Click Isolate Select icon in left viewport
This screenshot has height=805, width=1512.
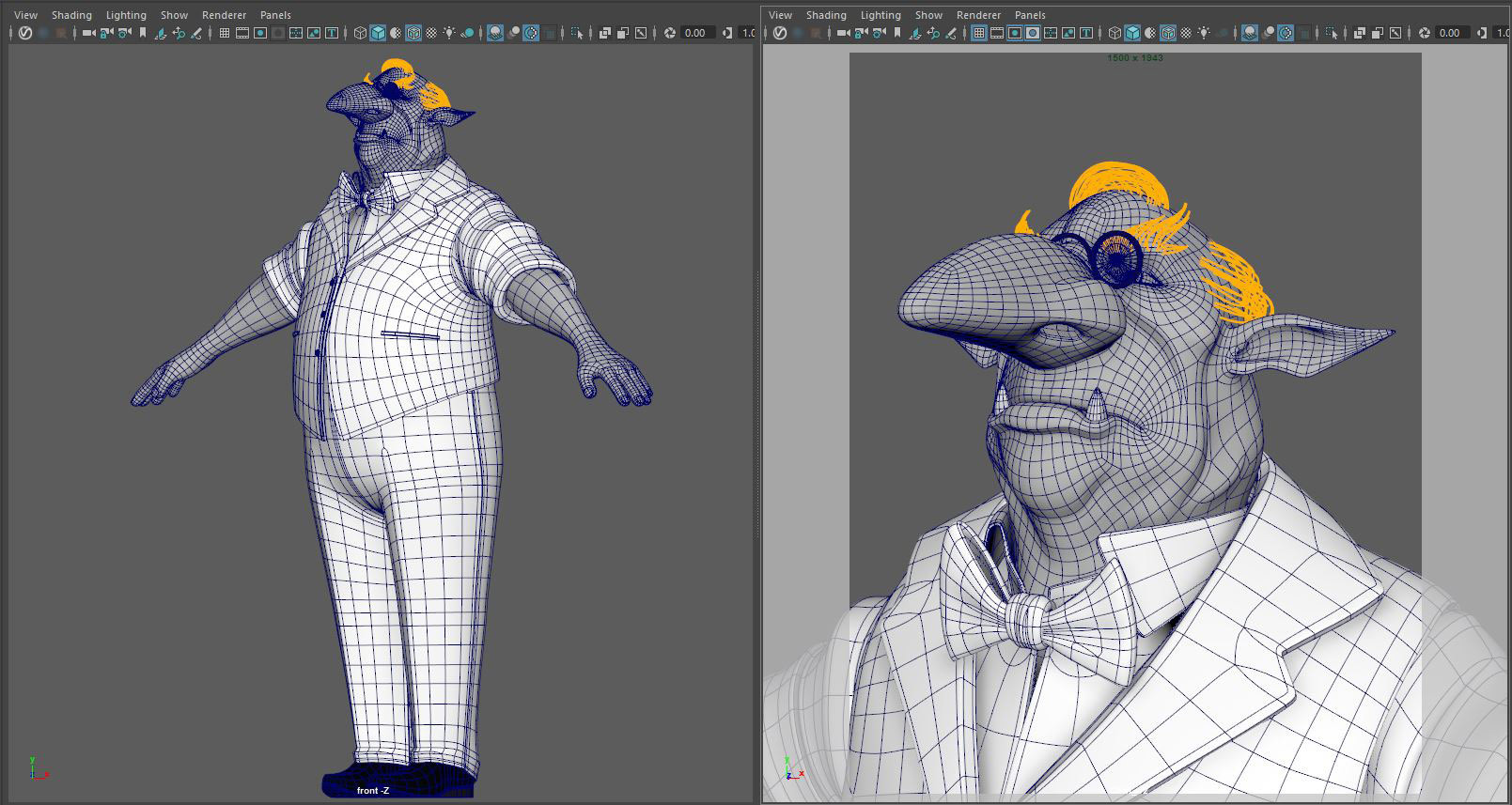click(x=577, y=33)
